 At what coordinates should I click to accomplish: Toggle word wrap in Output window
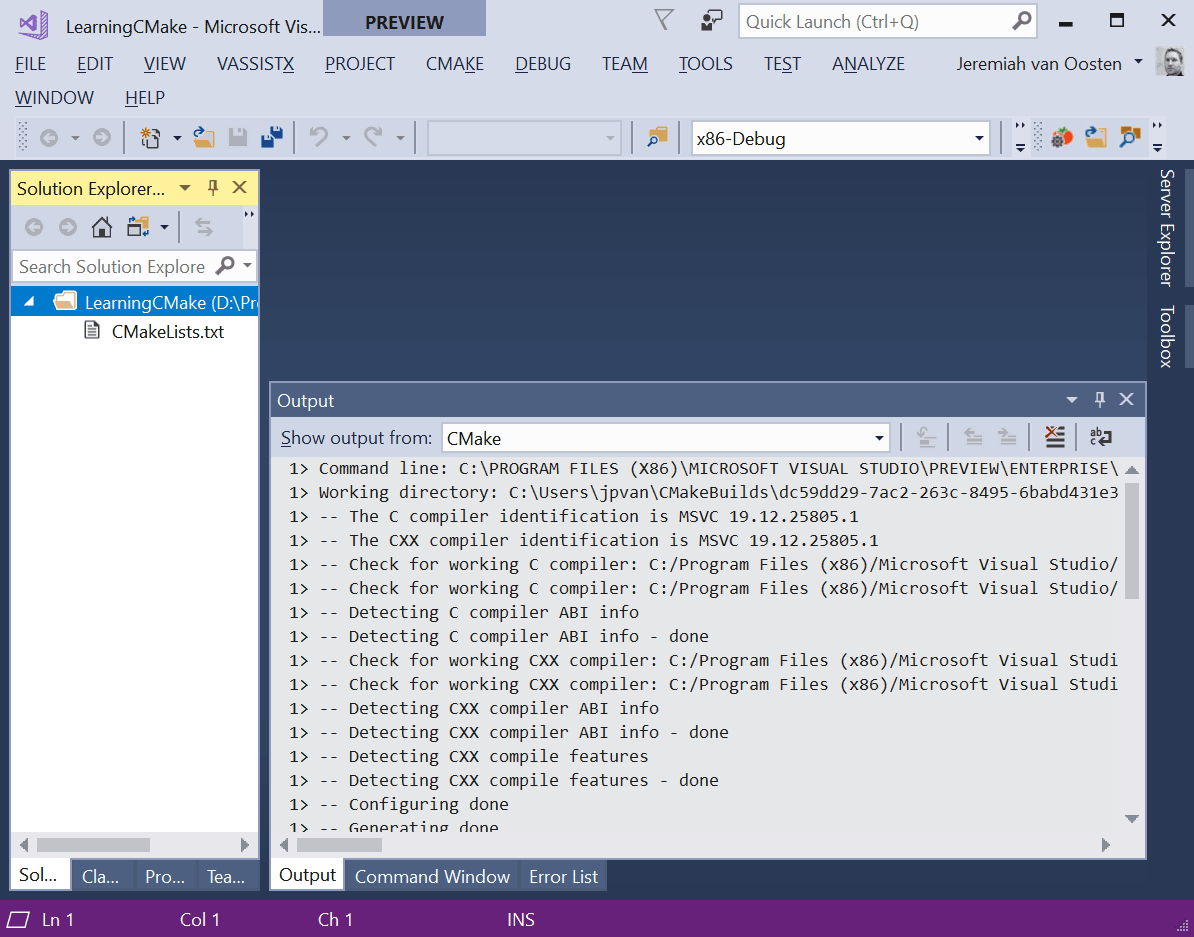pos(1101,437)
